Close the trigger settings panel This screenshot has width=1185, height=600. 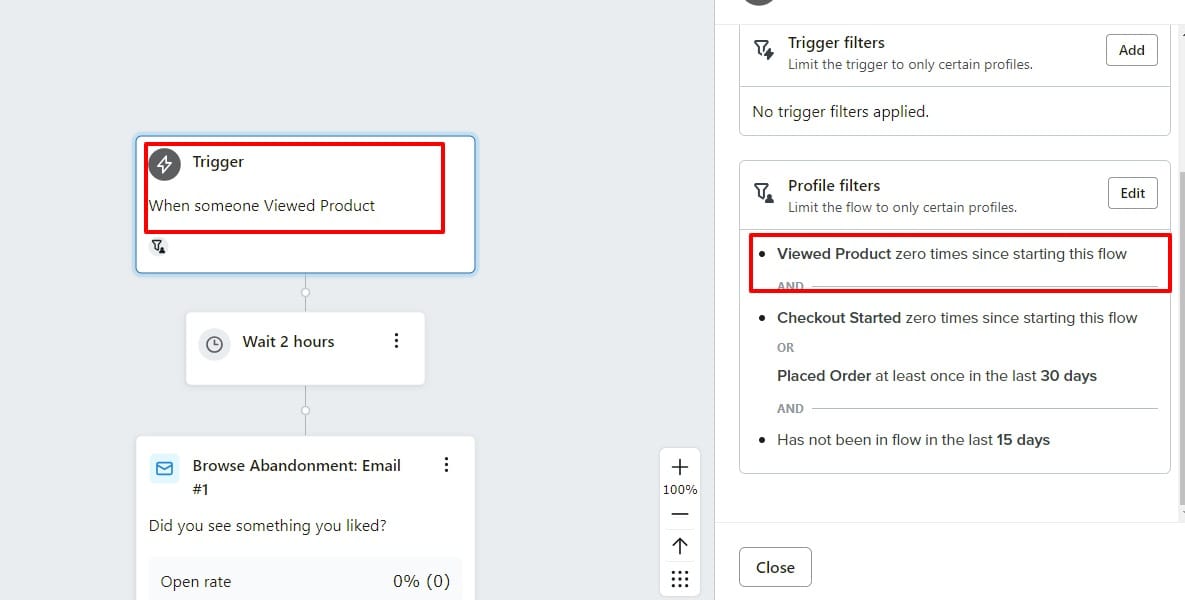(775, 567)
